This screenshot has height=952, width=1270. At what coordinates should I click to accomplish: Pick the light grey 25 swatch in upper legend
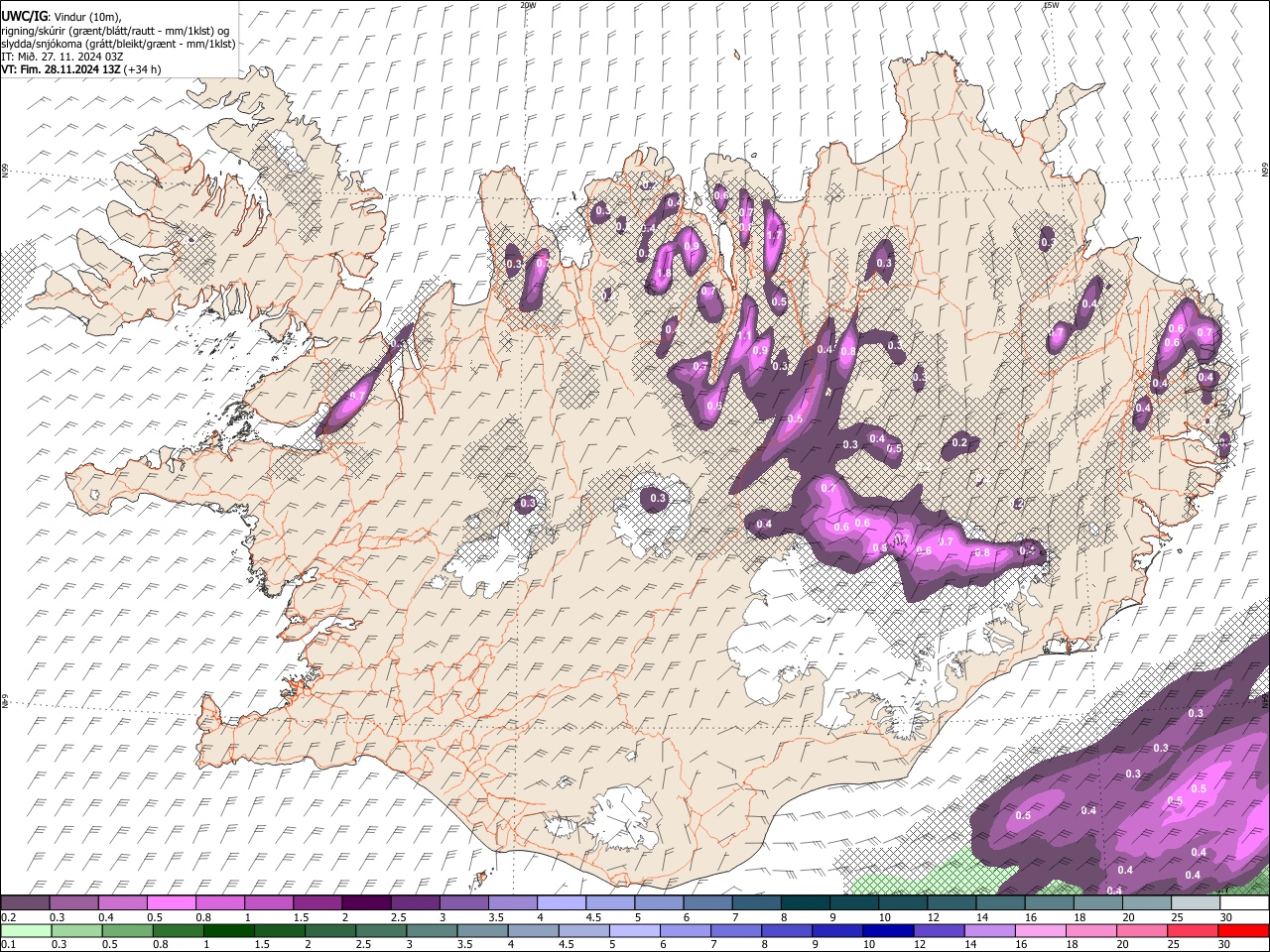coord(1196,903)
